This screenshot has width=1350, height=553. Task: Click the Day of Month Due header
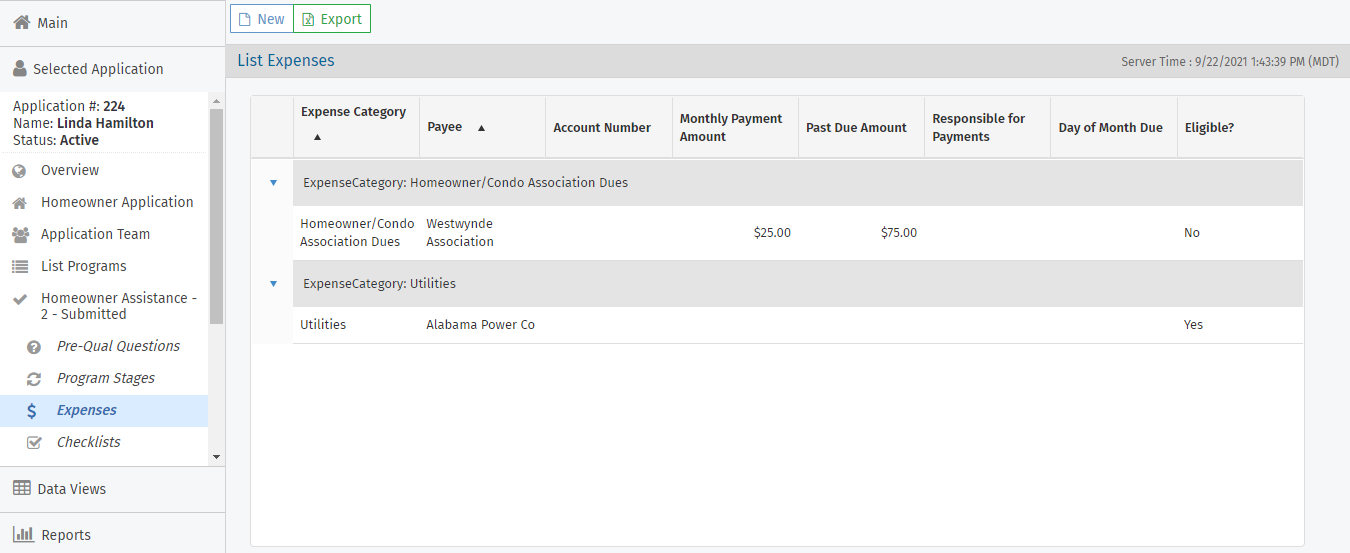(1114, 127)
